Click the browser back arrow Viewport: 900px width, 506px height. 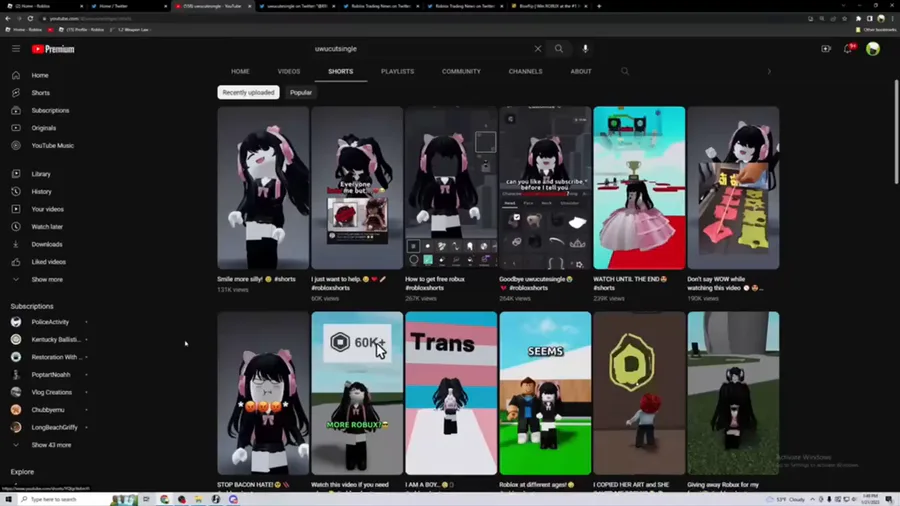coord(7,18)
